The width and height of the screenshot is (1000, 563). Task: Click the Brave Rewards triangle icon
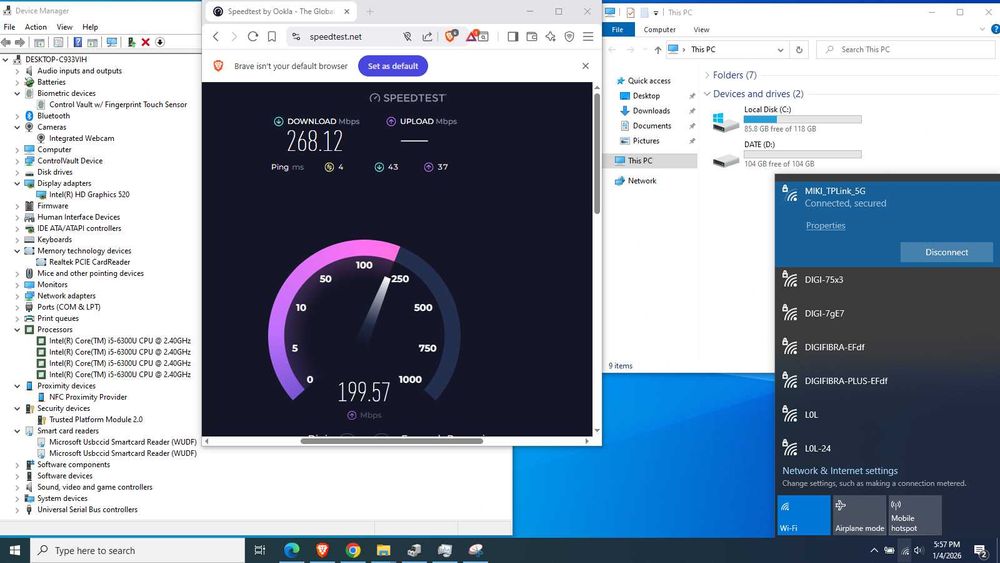[471, 36]
